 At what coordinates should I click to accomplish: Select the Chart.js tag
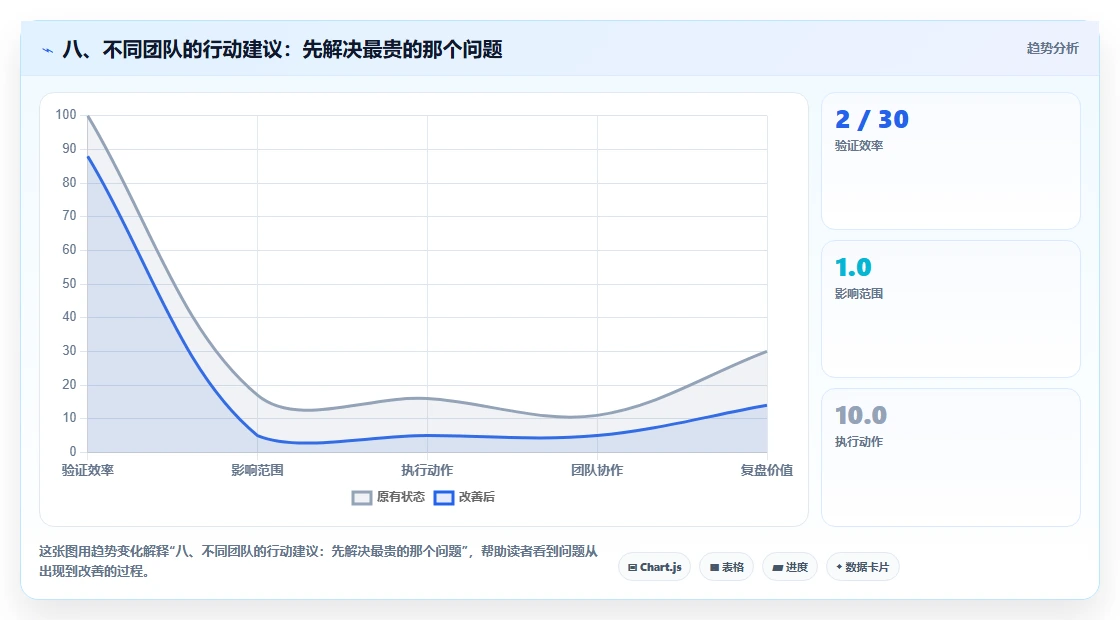pyautogui.click(x=654, y=567)
